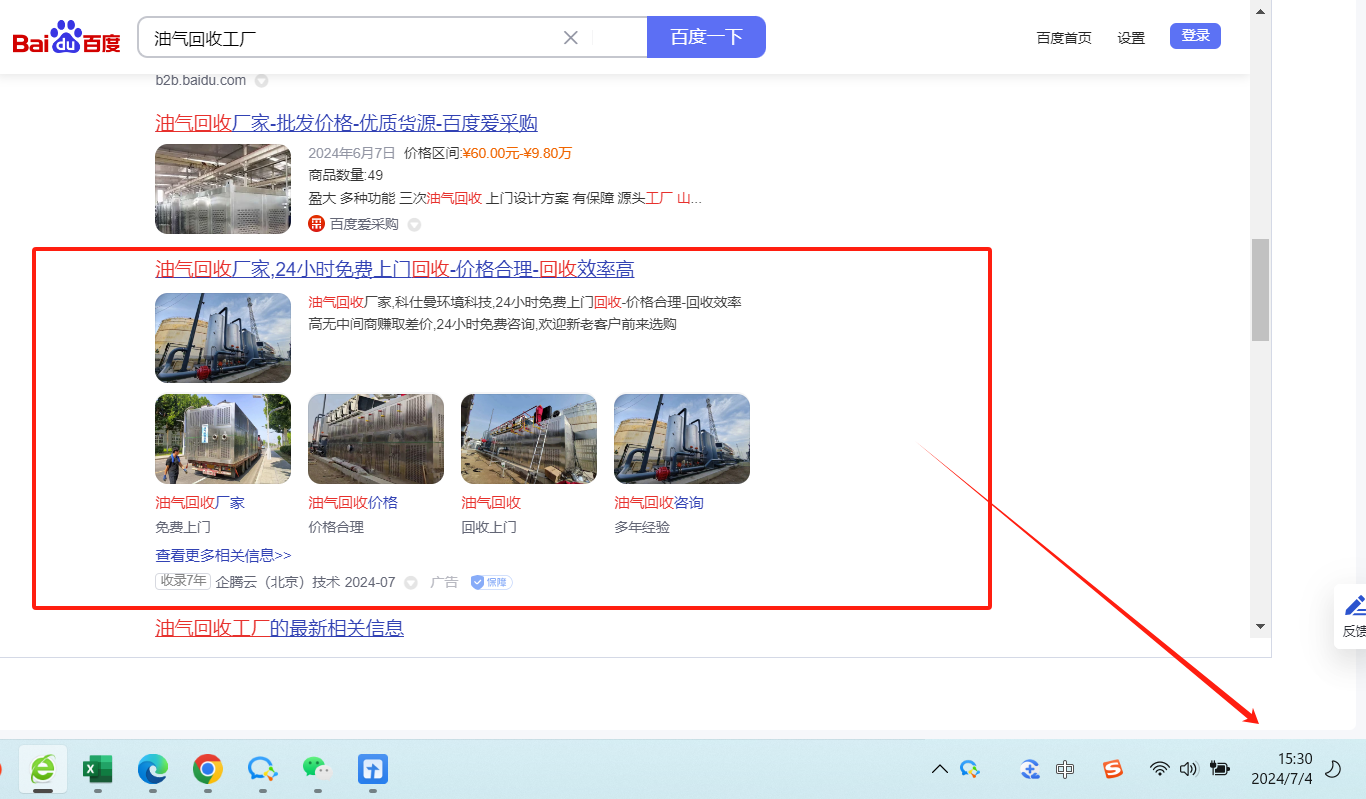Go to 百度首页 in the top bar
This screenshot has height=799, width=1366.
1063,38
